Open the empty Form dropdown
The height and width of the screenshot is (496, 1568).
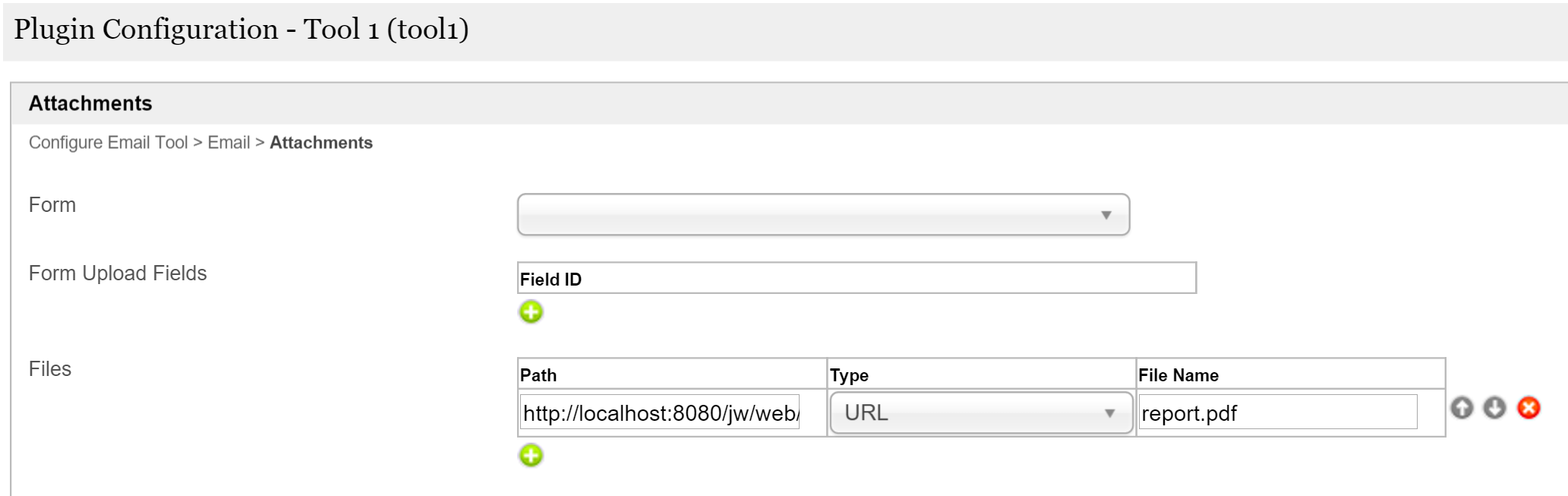point(823,215)
